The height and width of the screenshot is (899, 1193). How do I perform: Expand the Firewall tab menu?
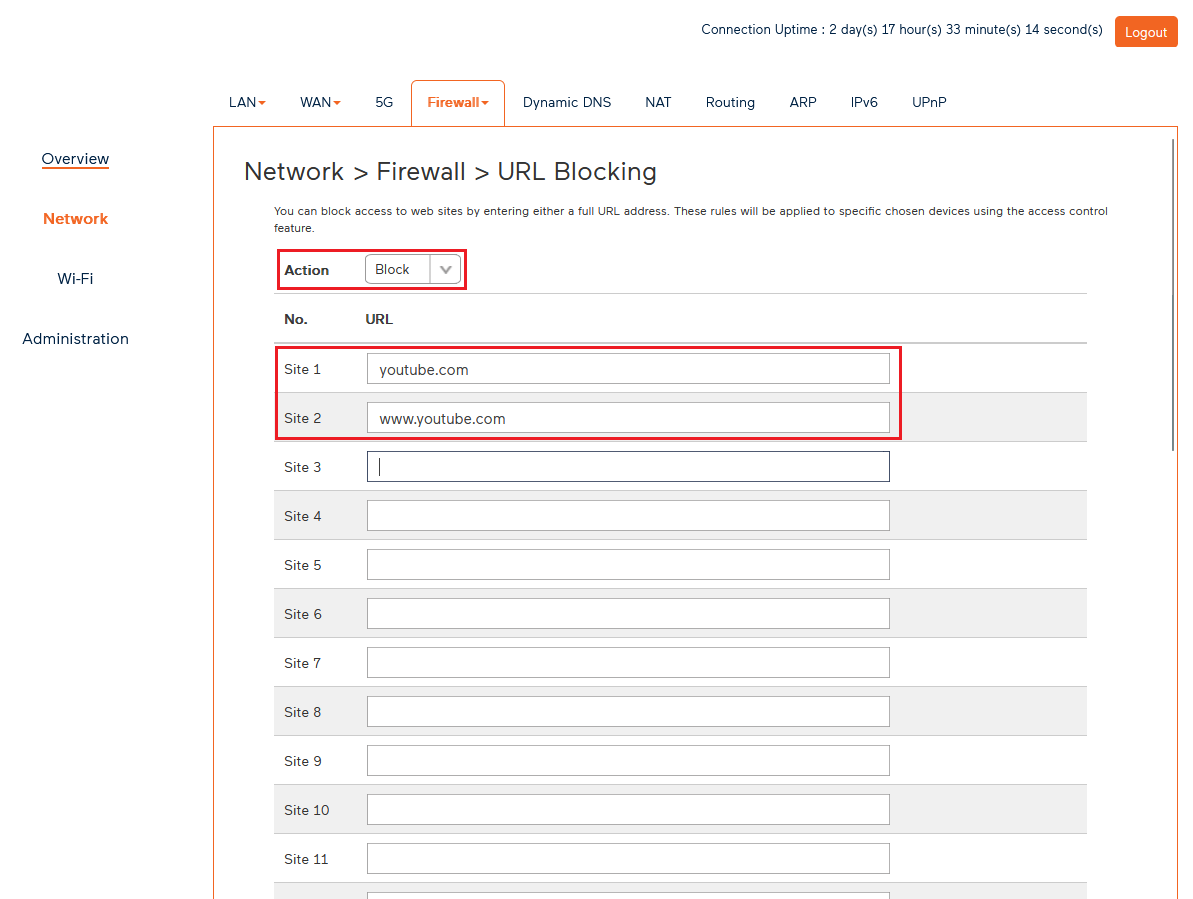pyautogui.click(x=457, y=102)
